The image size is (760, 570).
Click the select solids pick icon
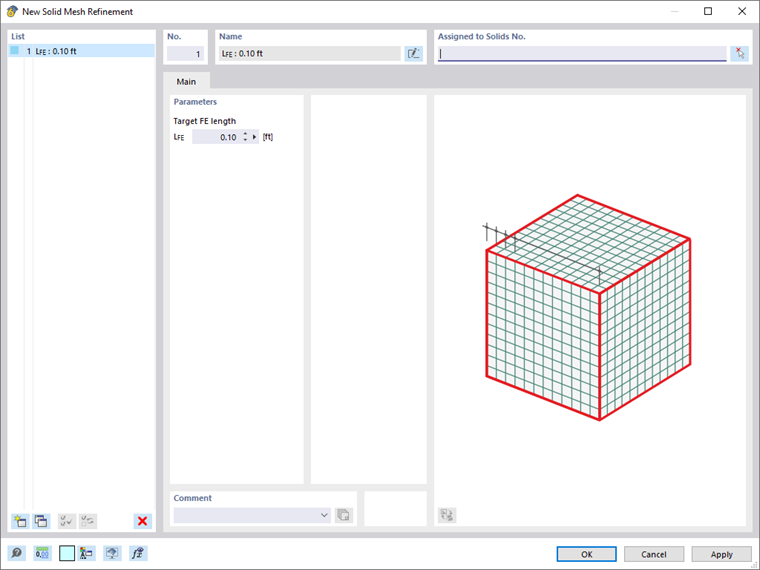coord(739,53)
